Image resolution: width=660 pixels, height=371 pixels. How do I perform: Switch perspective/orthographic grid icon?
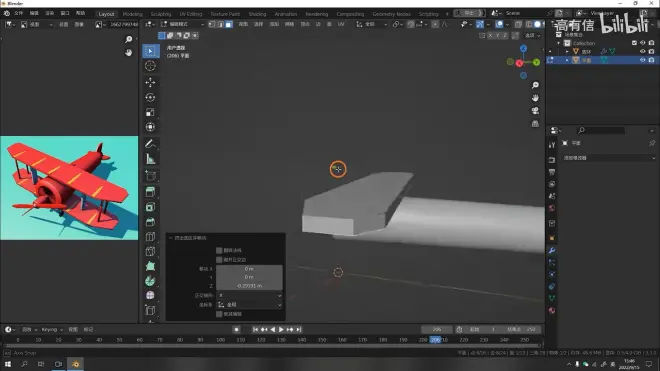click(x=535, y=124)
